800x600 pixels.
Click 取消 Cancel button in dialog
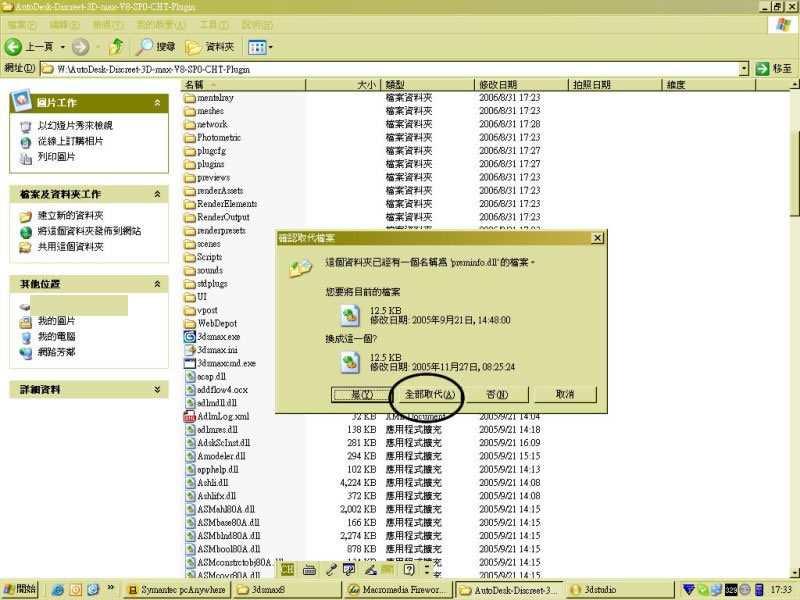tap(565, 394)
